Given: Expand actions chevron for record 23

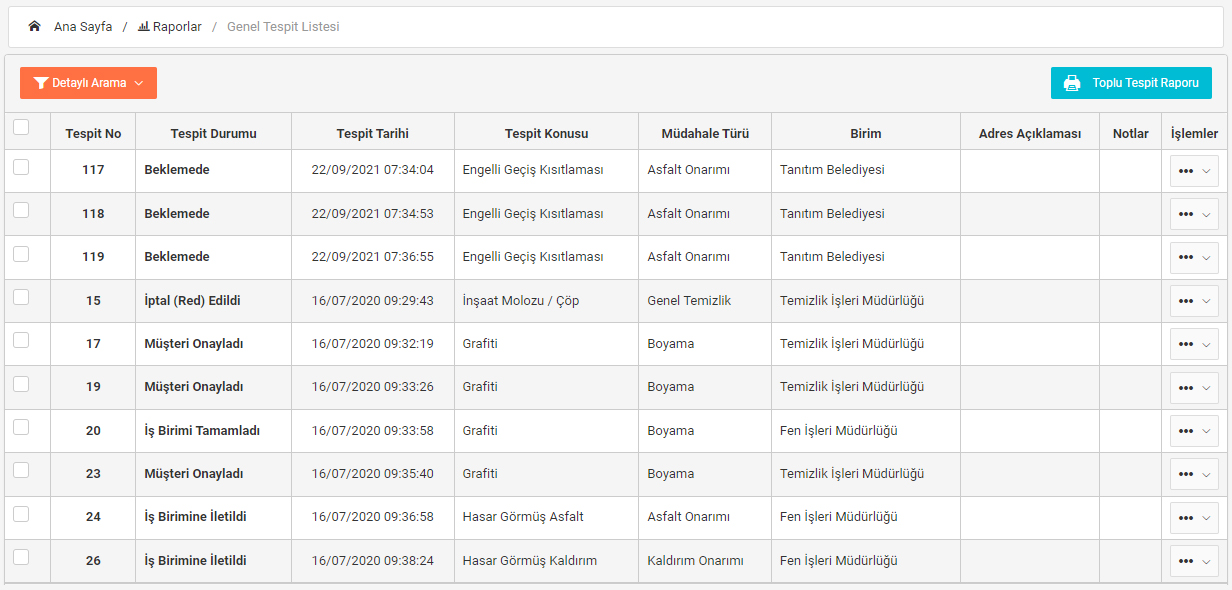Looking at the screenshot, I should [1206, 475].
